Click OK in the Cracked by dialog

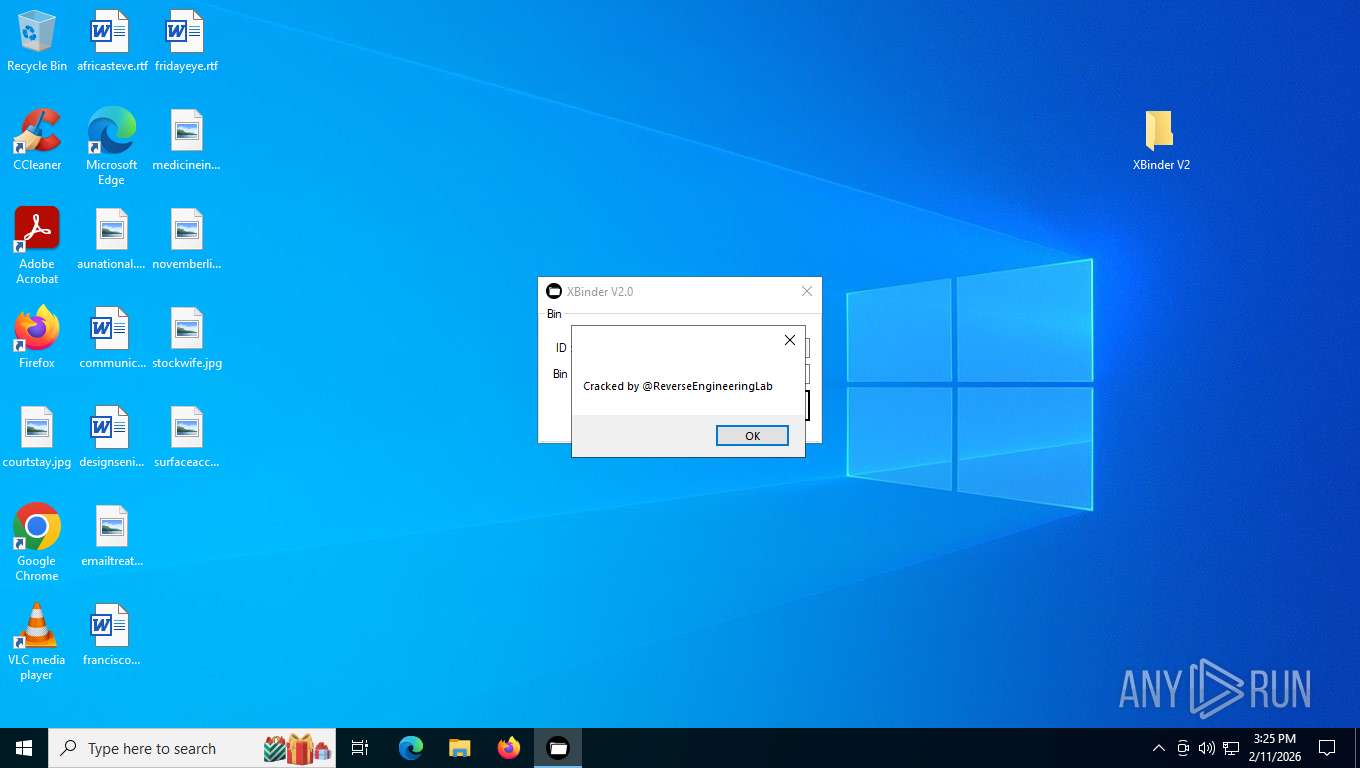(752, 436)
